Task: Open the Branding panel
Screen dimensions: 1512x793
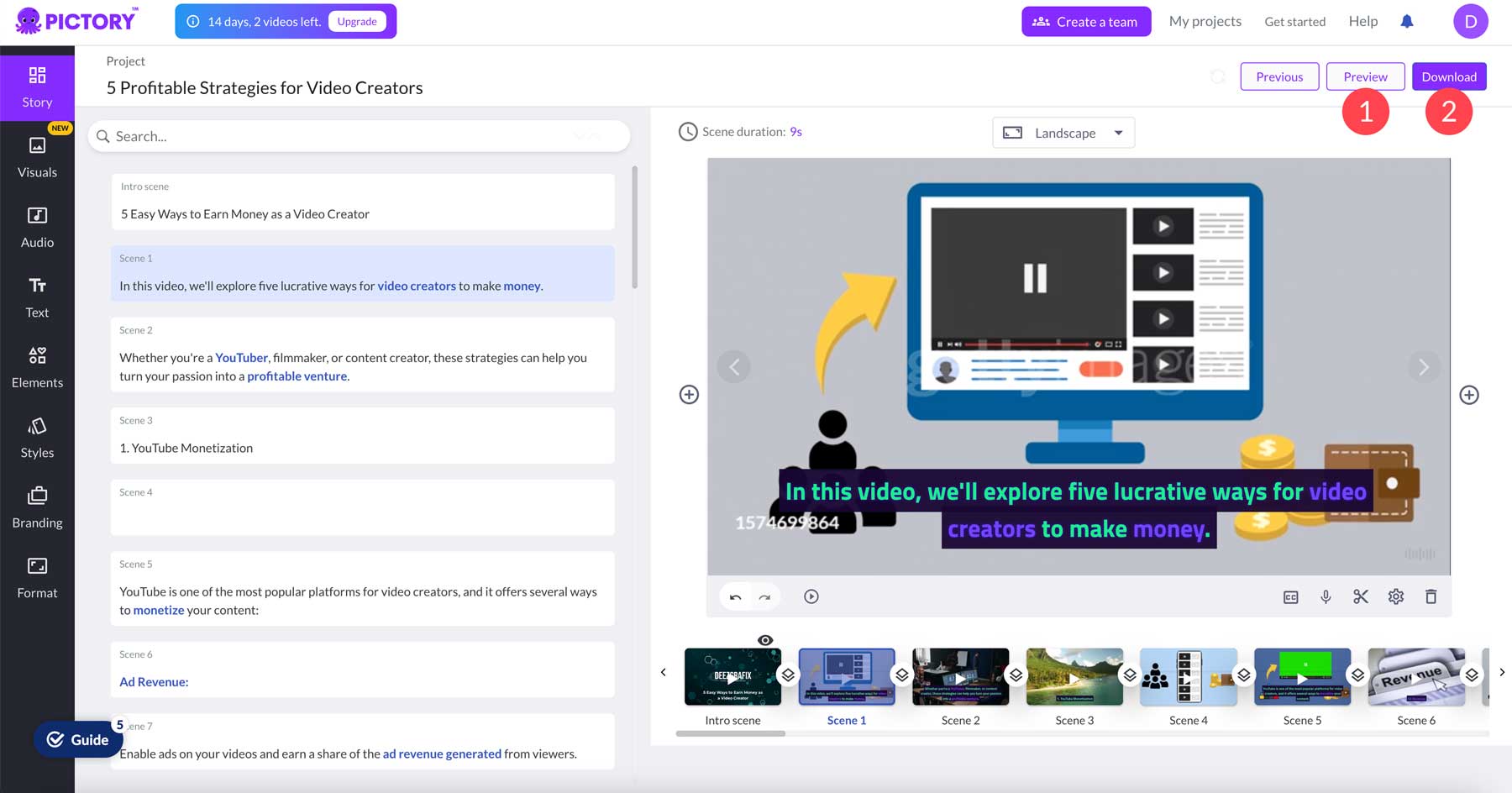Action: click(x=37, y=507)
